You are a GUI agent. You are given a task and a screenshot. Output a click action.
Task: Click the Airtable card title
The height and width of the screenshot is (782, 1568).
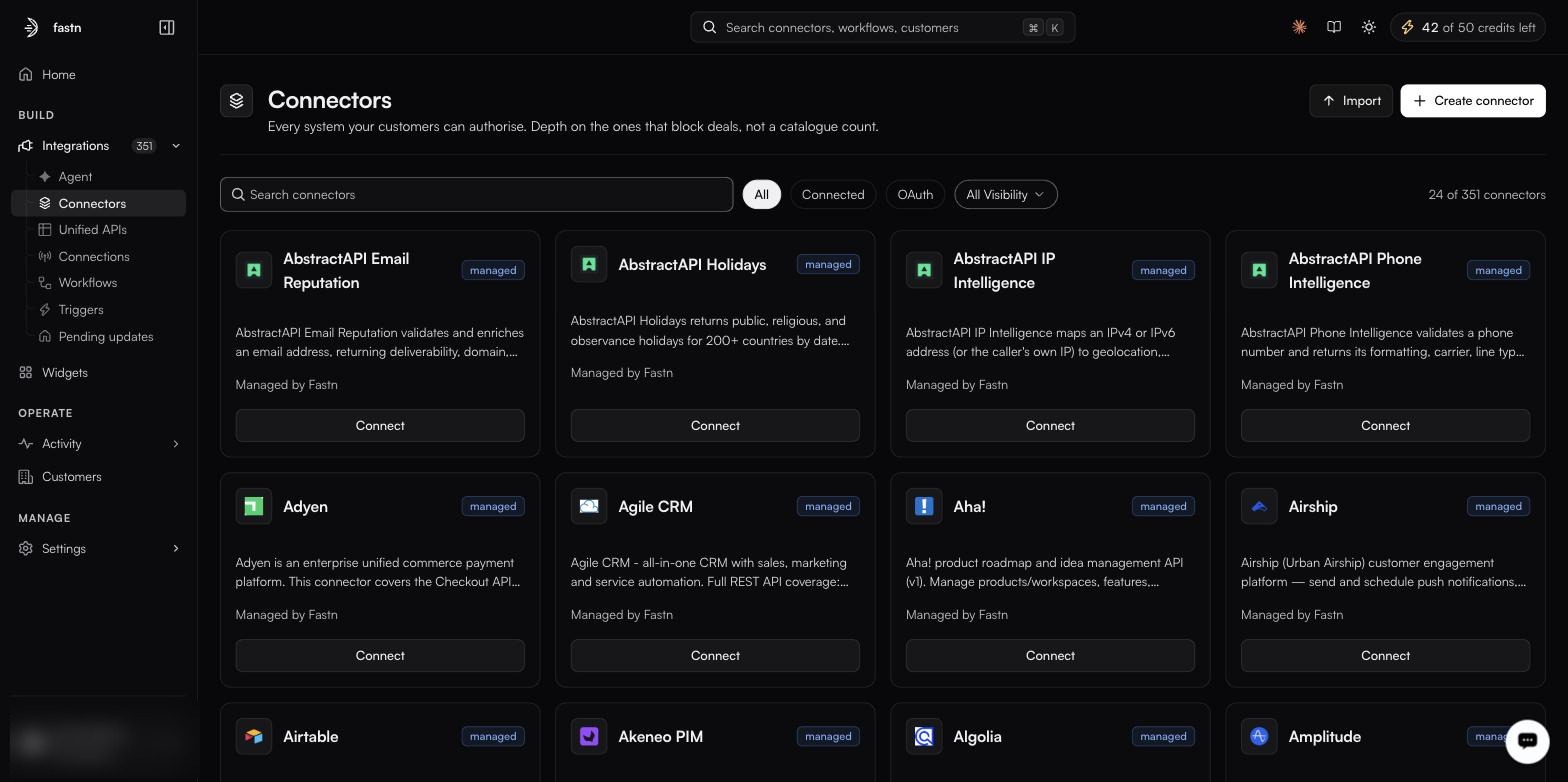click(311, 736)
